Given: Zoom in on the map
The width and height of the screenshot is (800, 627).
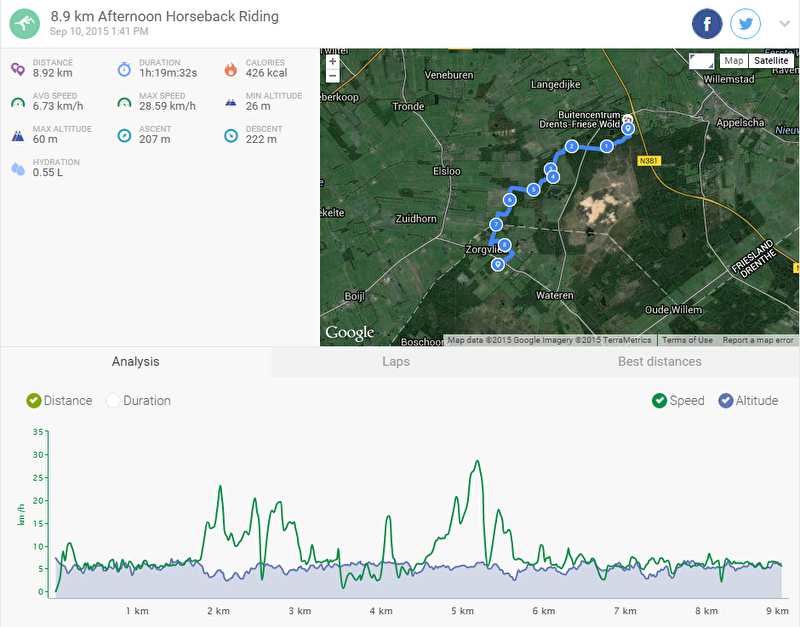Looking at the screenshot, I should pyautogui.click(x=333, y=62).
